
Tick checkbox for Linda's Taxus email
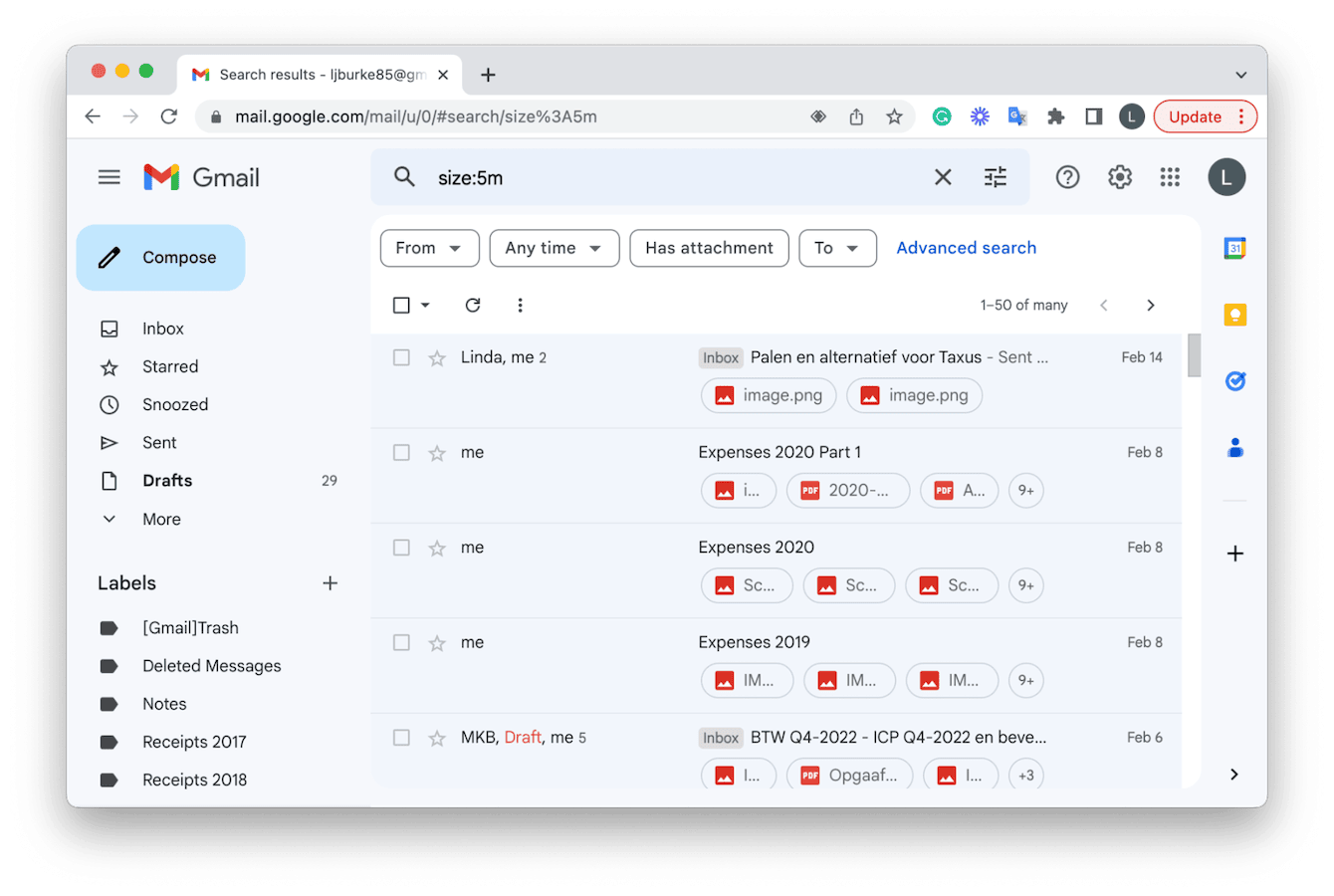401,357
